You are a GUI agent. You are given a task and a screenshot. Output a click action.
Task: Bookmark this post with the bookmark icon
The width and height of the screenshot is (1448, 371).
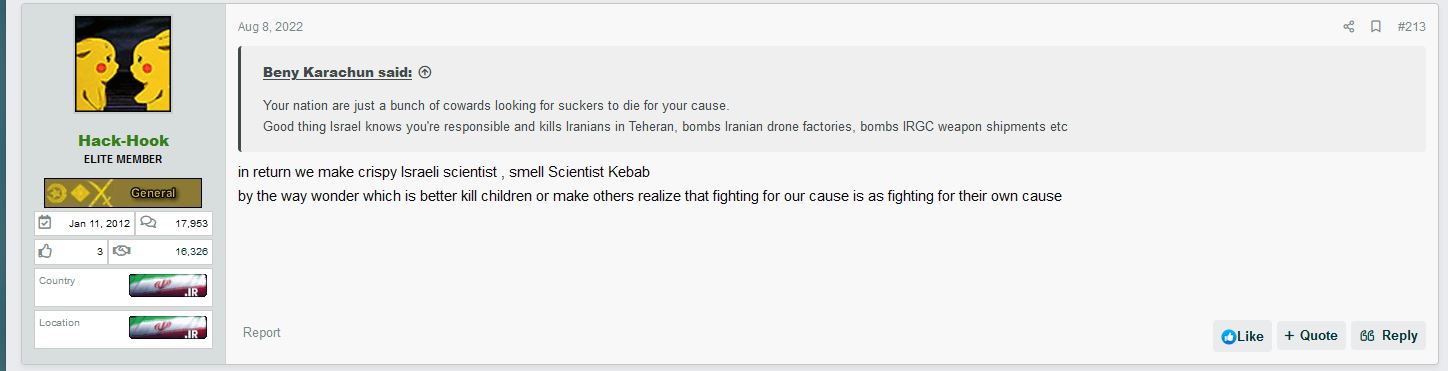tap(1376, 27)
